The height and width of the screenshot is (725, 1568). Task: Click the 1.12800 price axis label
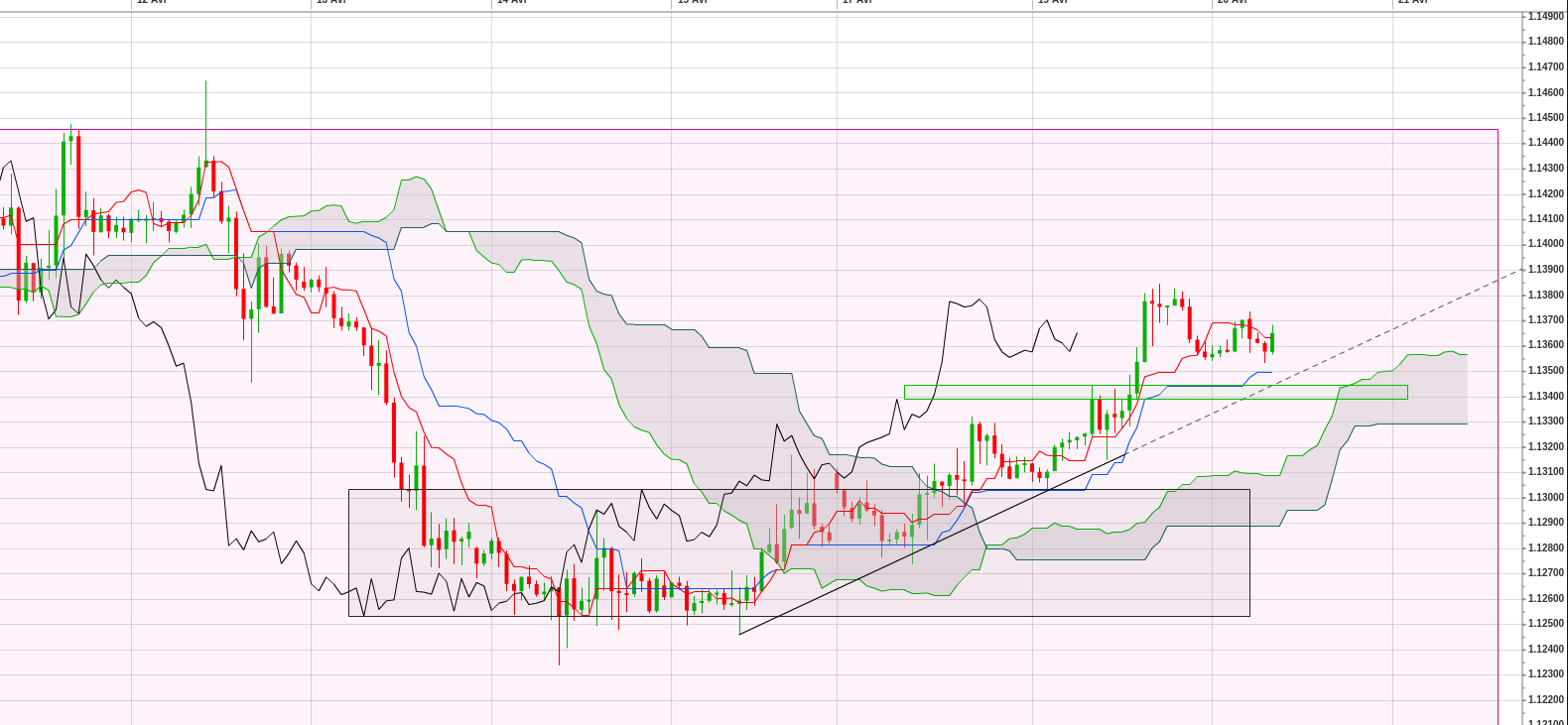point(1545,548)
